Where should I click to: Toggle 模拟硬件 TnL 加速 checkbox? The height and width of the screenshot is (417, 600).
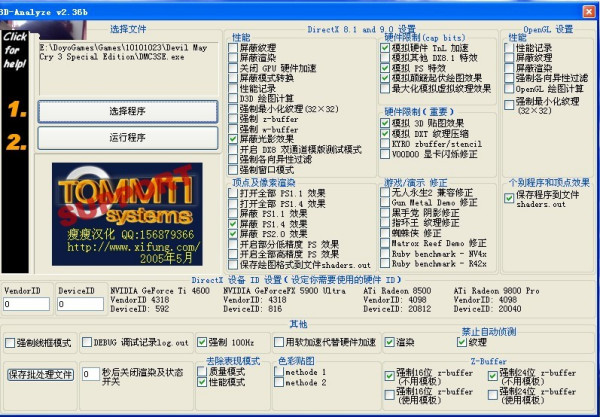(x=385, y=48)
